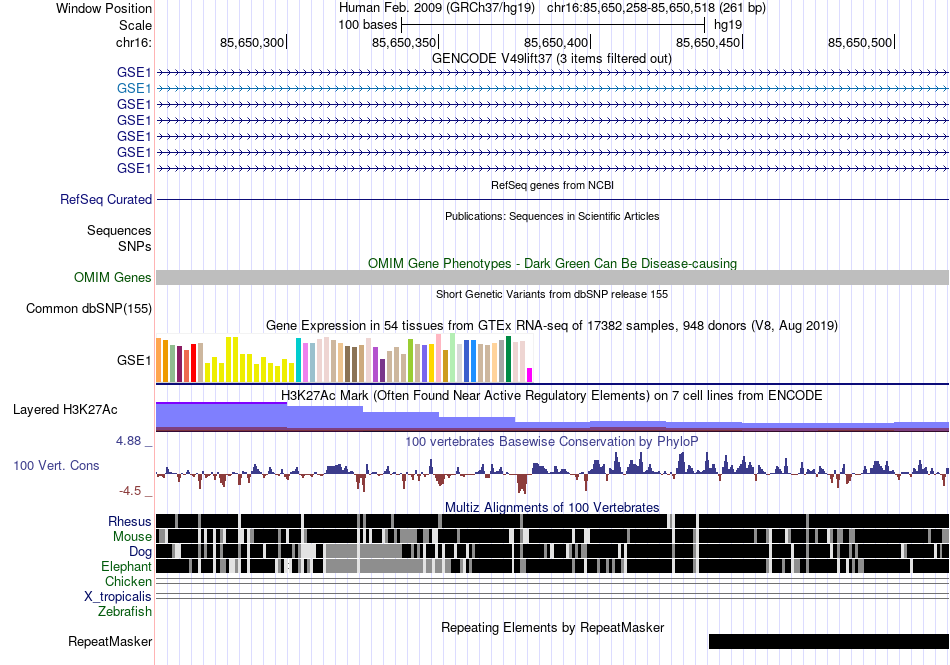Viewport: 950px width, 665px height.
Task: Click the RepeatMasker track label
Action: point(110,642)
